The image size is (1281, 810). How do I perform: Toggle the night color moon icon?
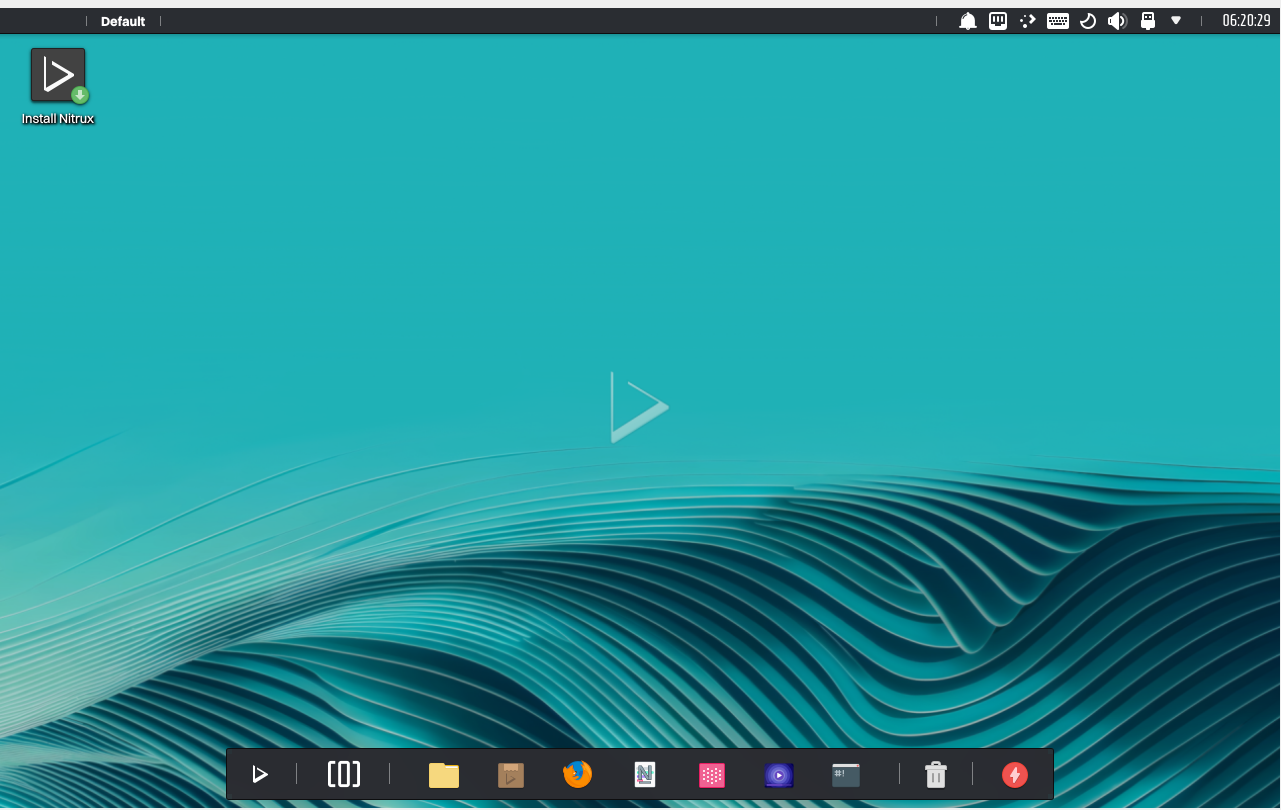(1088, 21)
